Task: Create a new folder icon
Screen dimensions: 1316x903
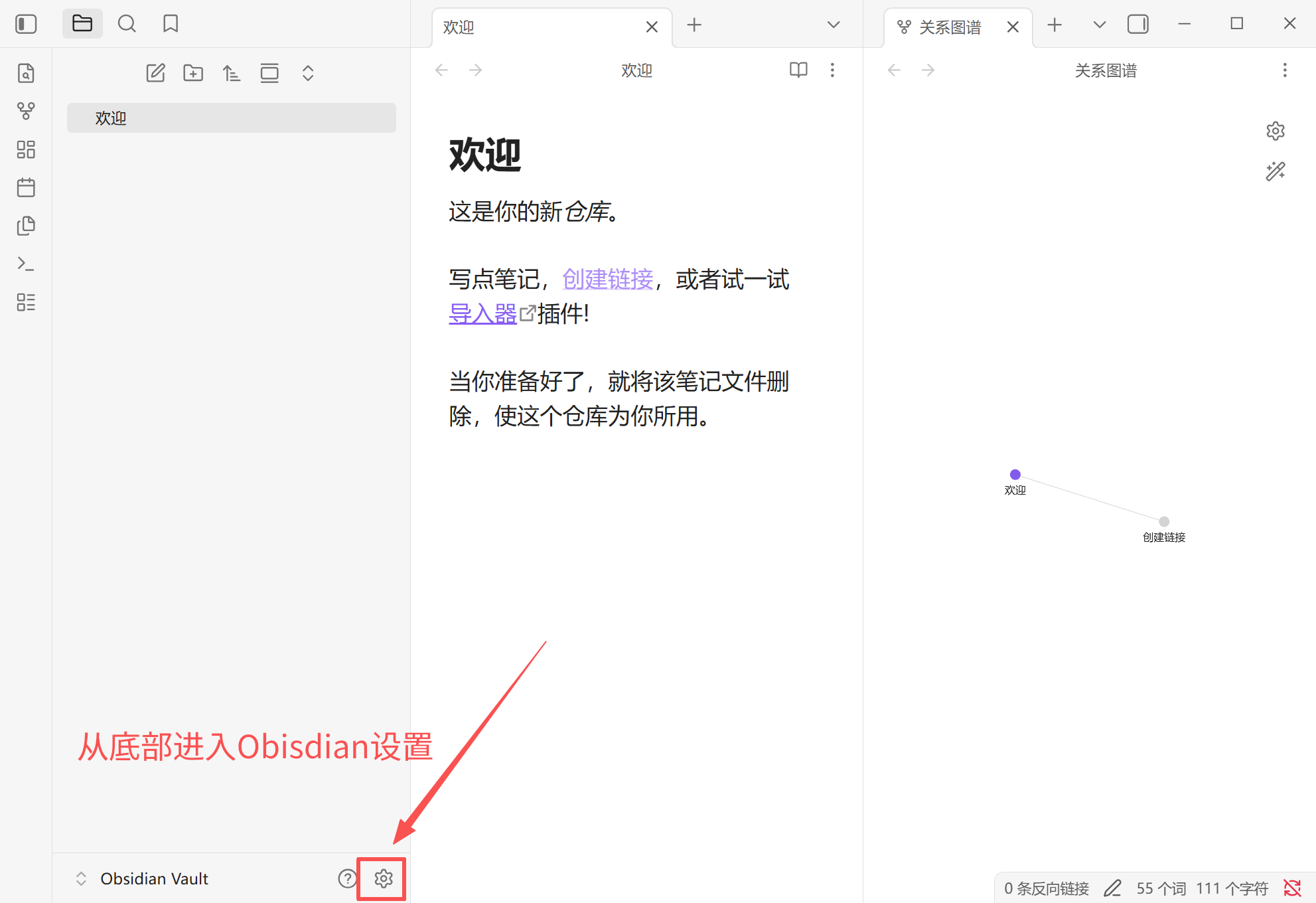Action: point(193,73)
